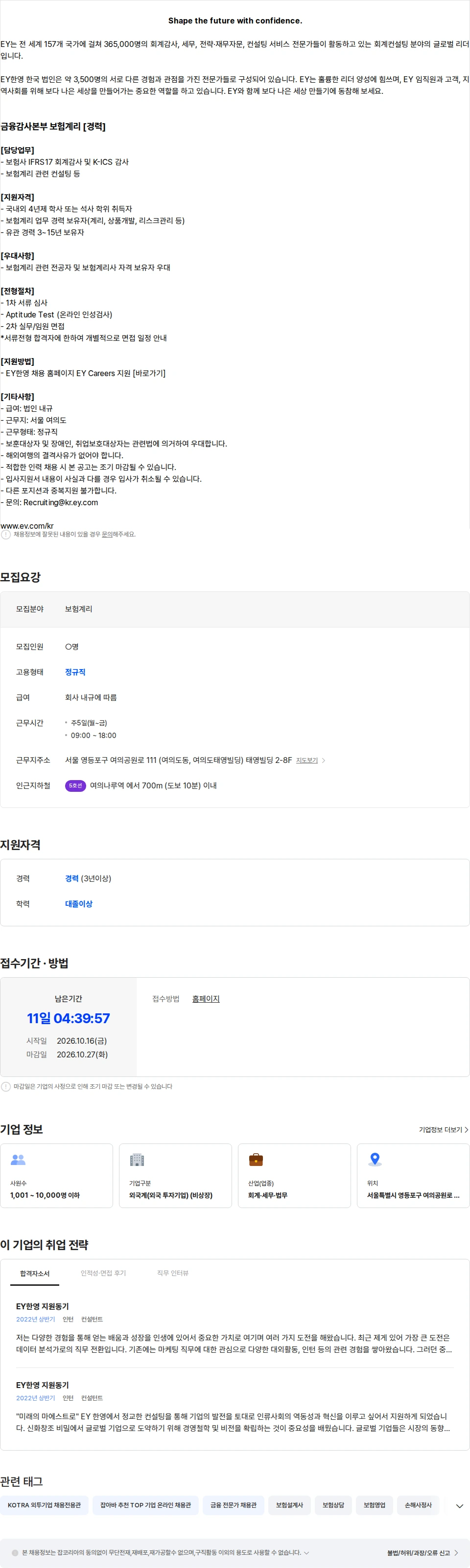The height and width of the screenshot is (1568, 470).
Task: Click the 1,001 ~ 10,000명 이하 employee count
Action: pyautogui.click(x=45, y=1195)
